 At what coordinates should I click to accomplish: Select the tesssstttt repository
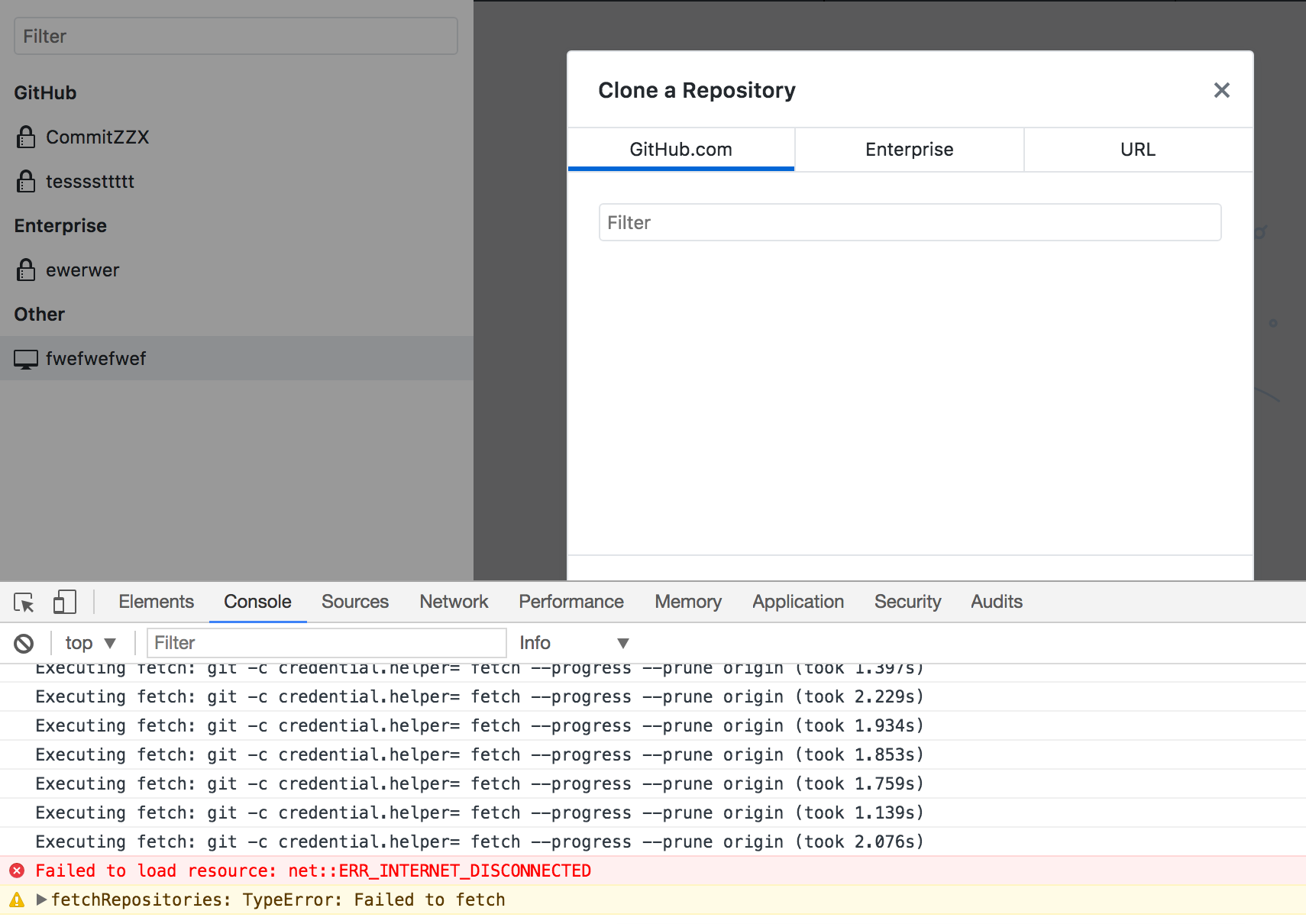coord(237,182)
